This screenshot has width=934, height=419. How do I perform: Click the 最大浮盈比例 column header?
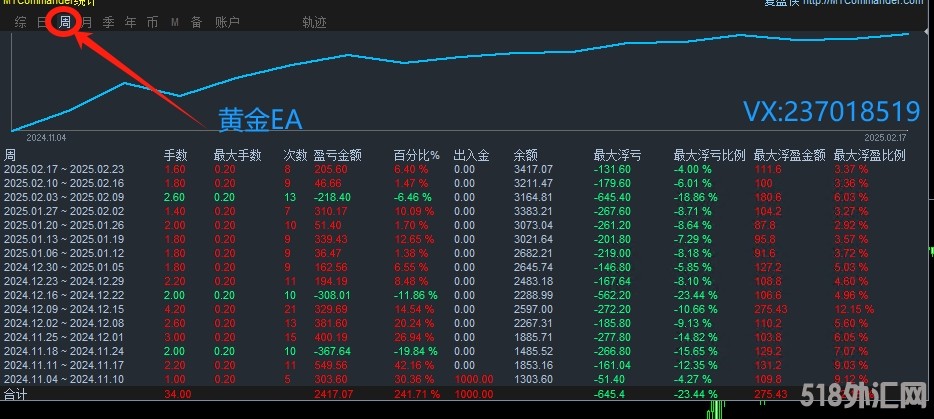coord(870,156)
